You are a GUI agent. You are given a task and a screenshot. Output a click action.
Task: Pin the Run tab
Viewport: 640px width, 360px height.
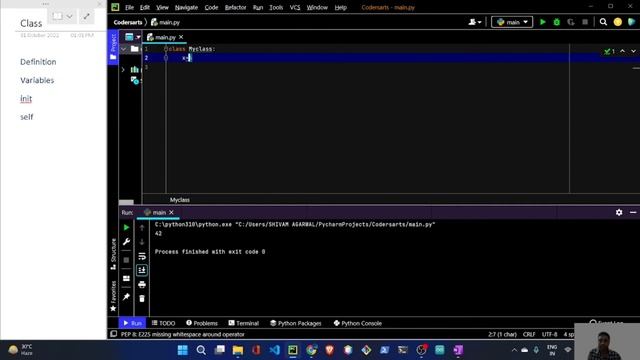[x=126, y=297]
